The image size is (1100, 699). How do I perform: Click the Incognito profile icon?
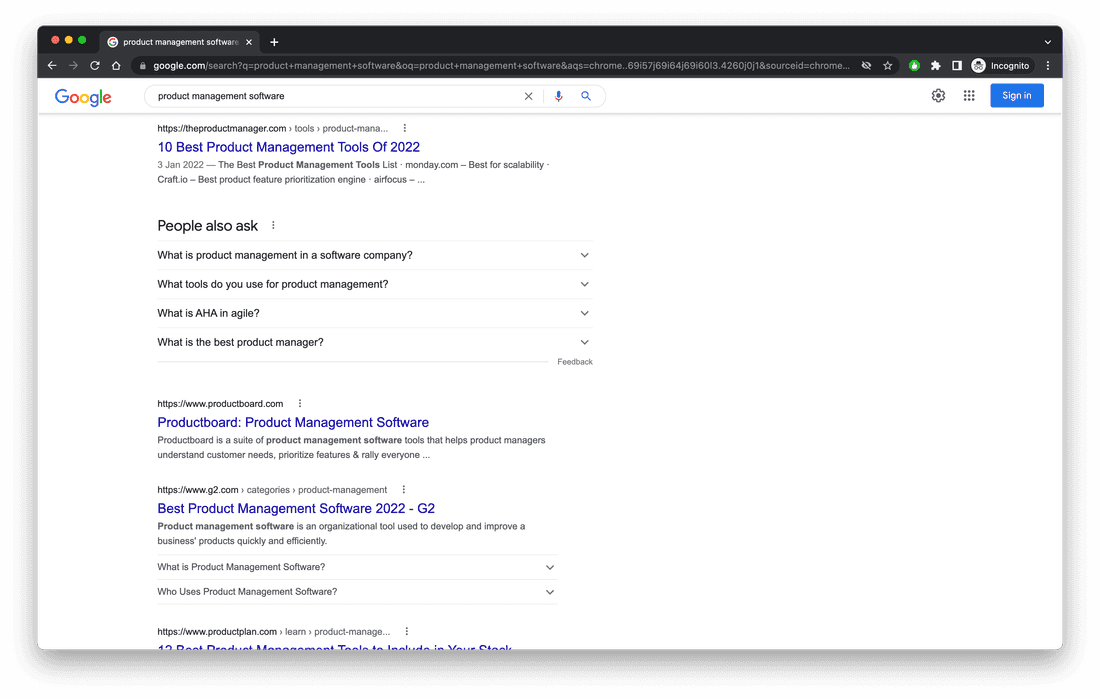[976, 65]
